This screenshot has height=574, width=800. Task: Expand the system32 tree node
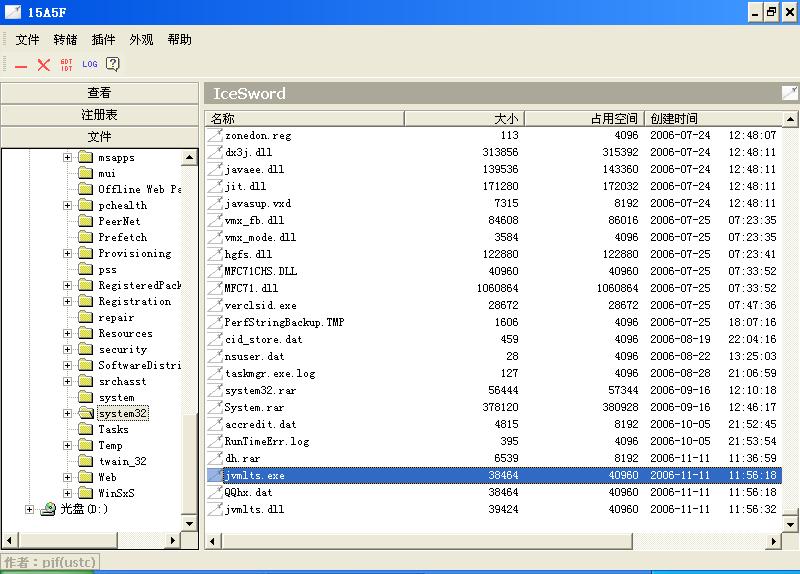pyautogui.click(x=68, y=414)
